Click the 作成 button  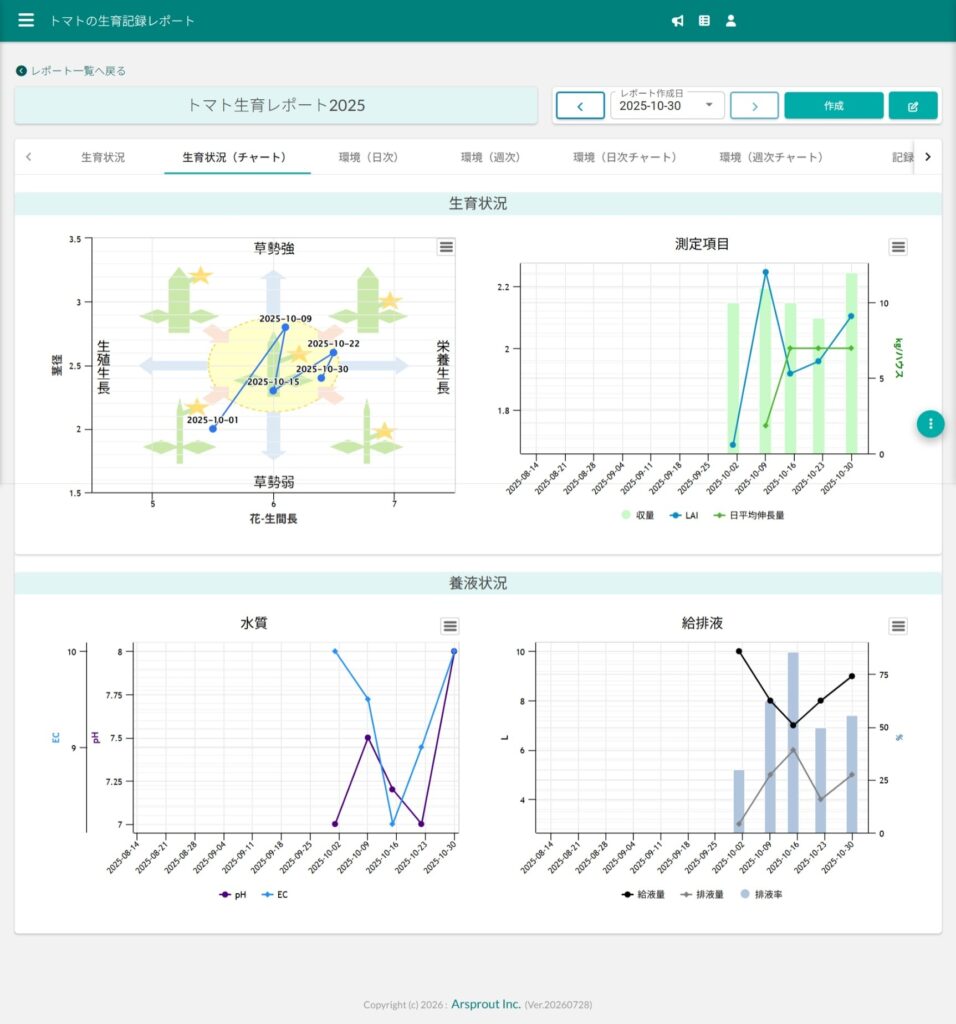tap(833, 106)
